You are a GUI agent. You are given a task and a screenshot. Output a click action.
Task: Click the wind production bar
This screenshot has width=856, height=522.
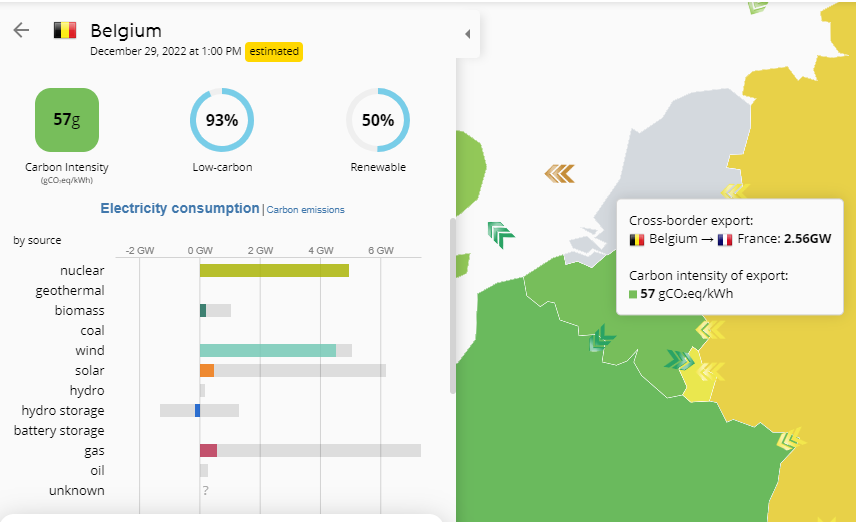point(267,350)
